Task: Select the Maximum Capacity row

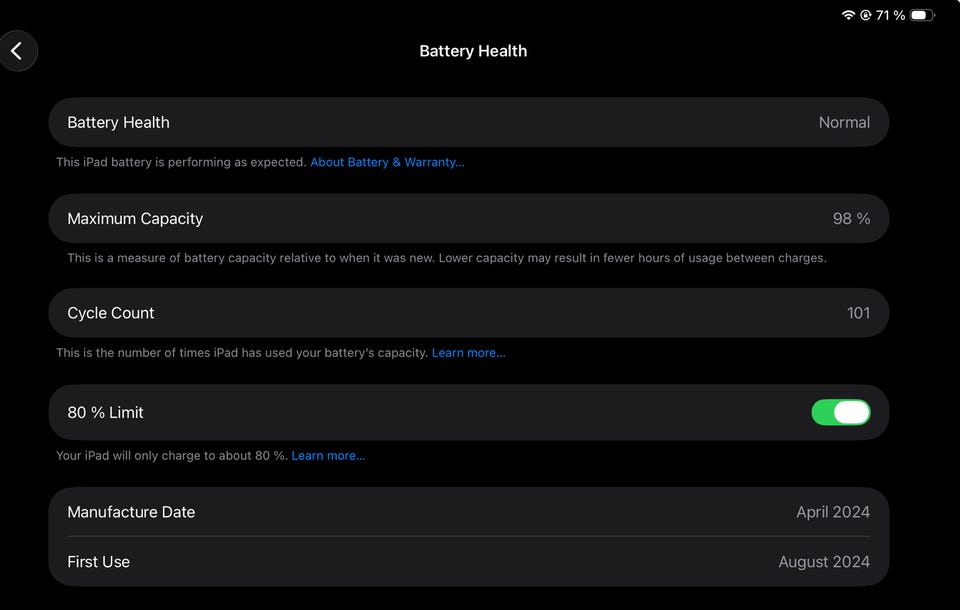Action: [x=468, y=219]
